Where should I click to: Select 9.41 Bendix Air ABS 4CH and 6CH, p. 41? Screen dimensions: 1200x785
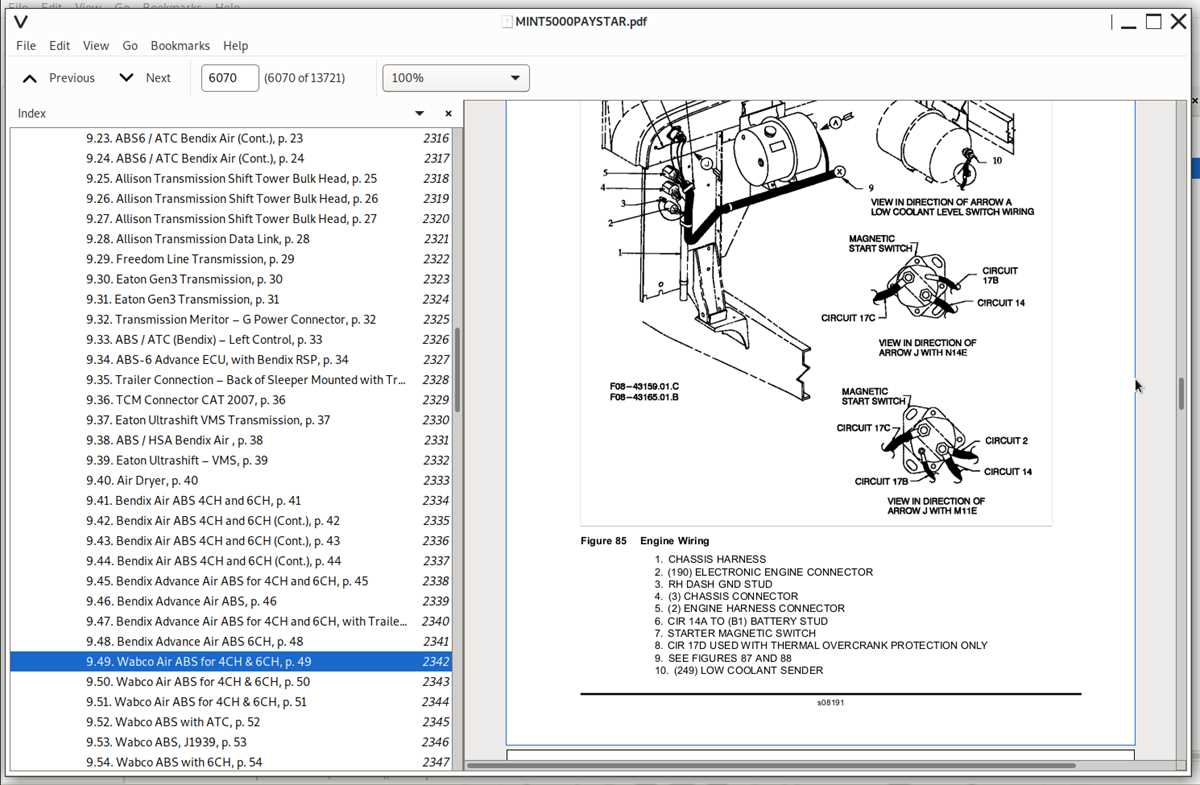(x=231, y=501)
